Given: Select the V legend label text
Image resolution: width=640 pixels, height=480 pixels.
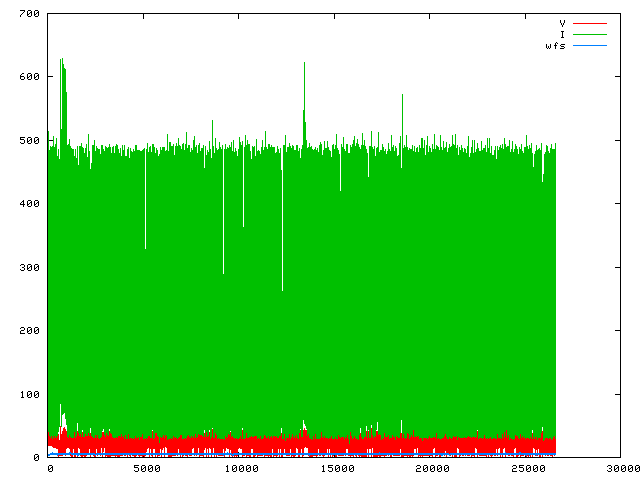Looking at the screenshot, I should pos(562,23).
